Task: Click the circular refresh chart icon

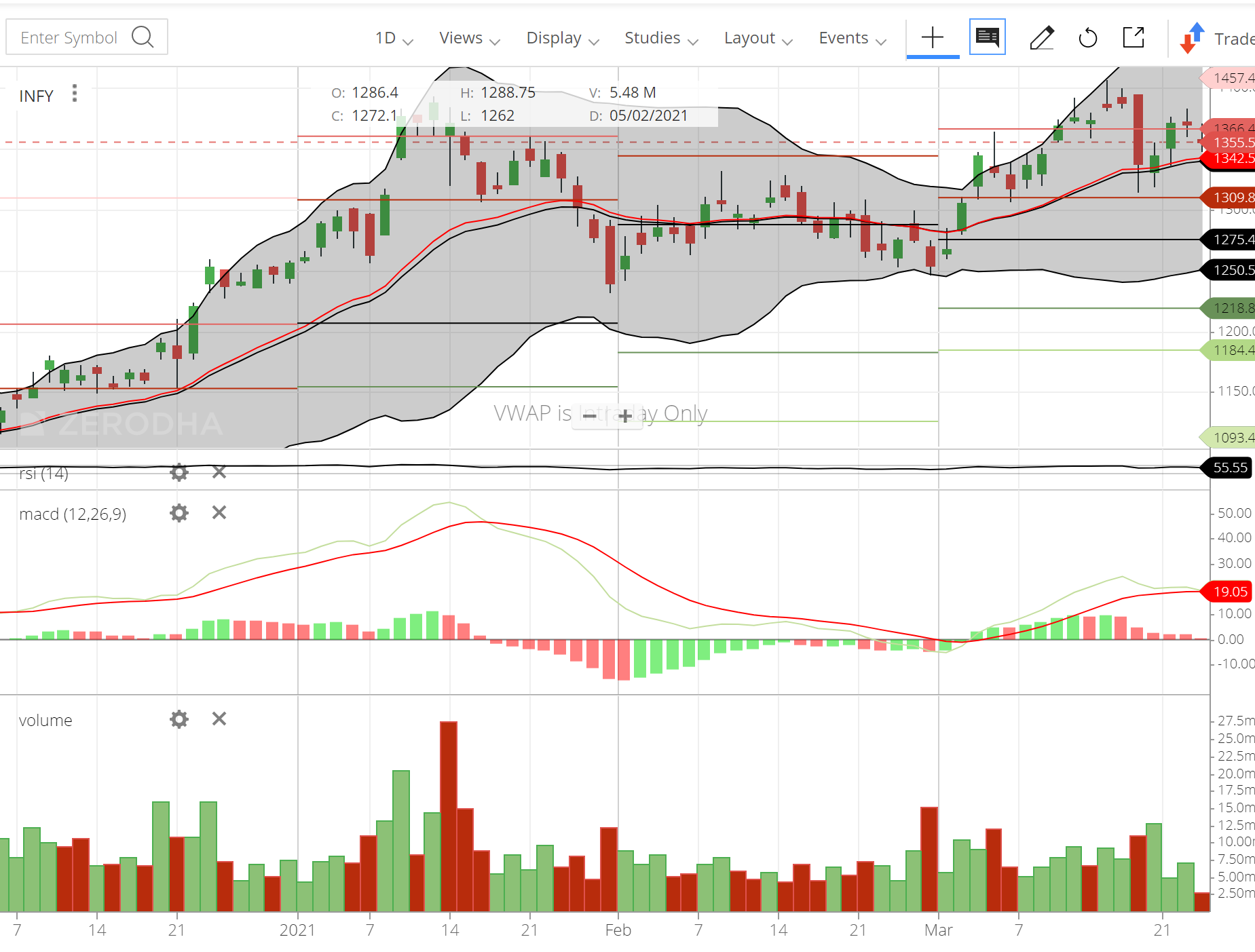Action: pos(1088,37)
